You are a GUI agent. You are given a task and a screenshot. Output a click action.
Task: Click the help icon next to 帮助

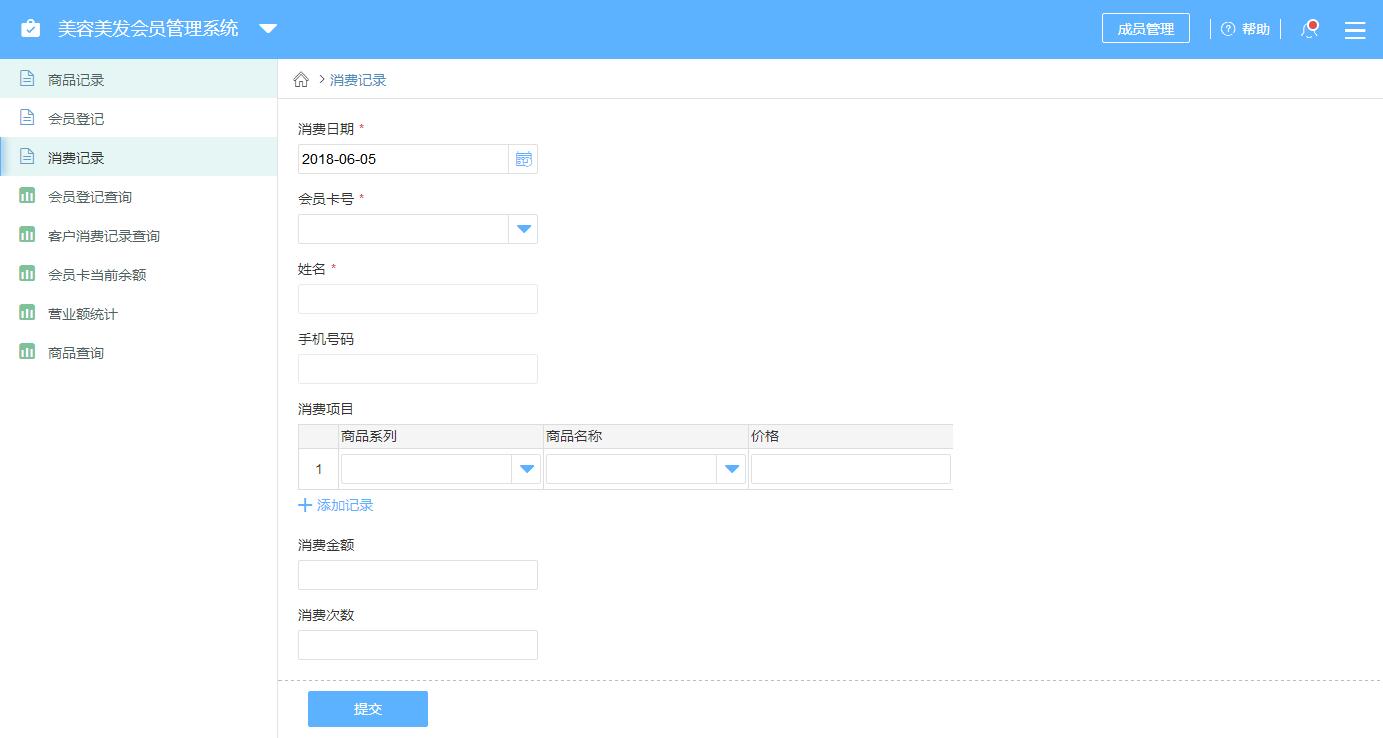pyautogui.click(x=1228, y=29)
